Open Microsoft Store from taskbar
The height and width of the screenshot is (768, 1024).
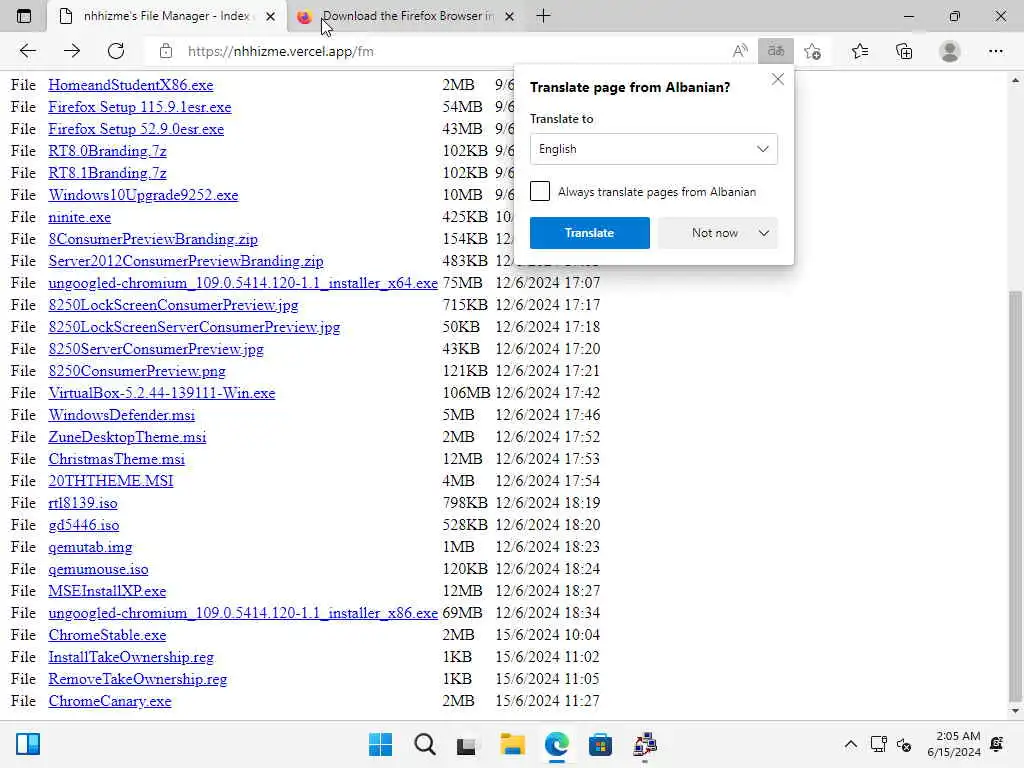click(x=600, y=744)
